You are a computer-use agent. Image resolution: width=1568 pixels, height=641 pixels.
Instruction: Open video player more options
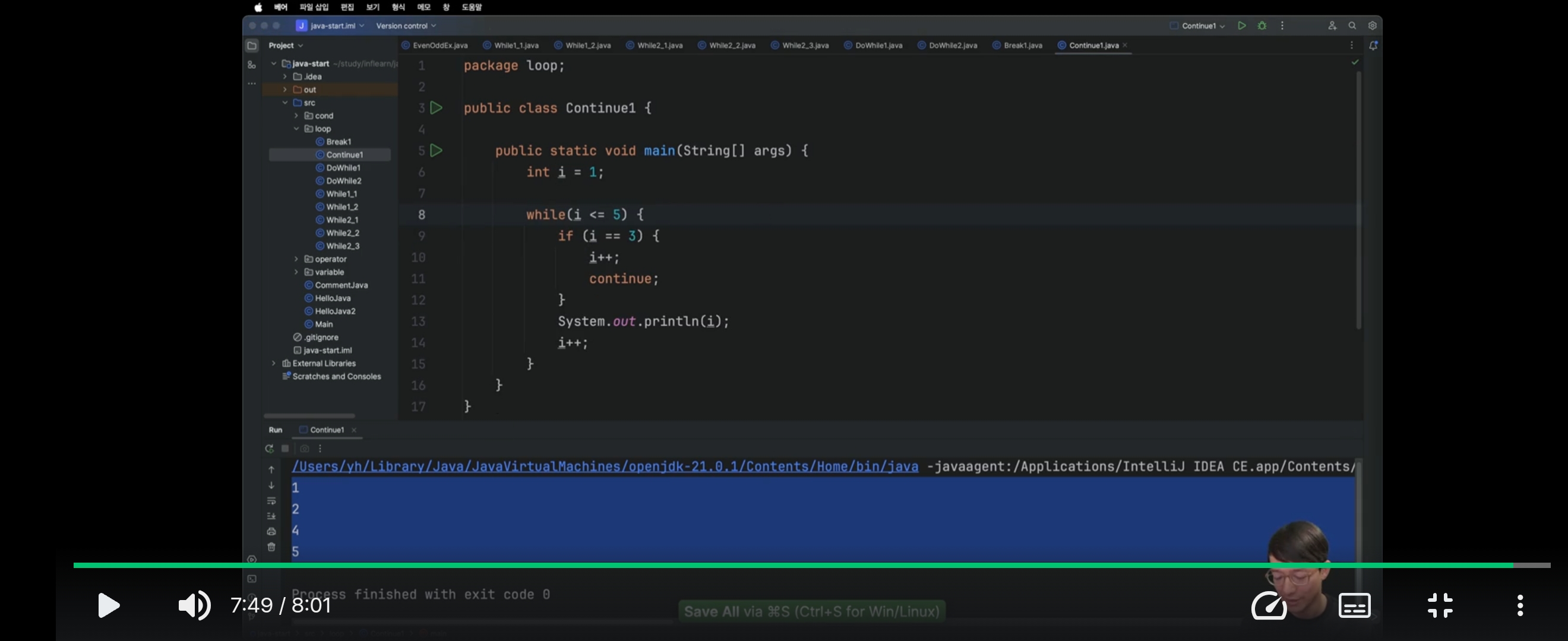point(1520,605)
